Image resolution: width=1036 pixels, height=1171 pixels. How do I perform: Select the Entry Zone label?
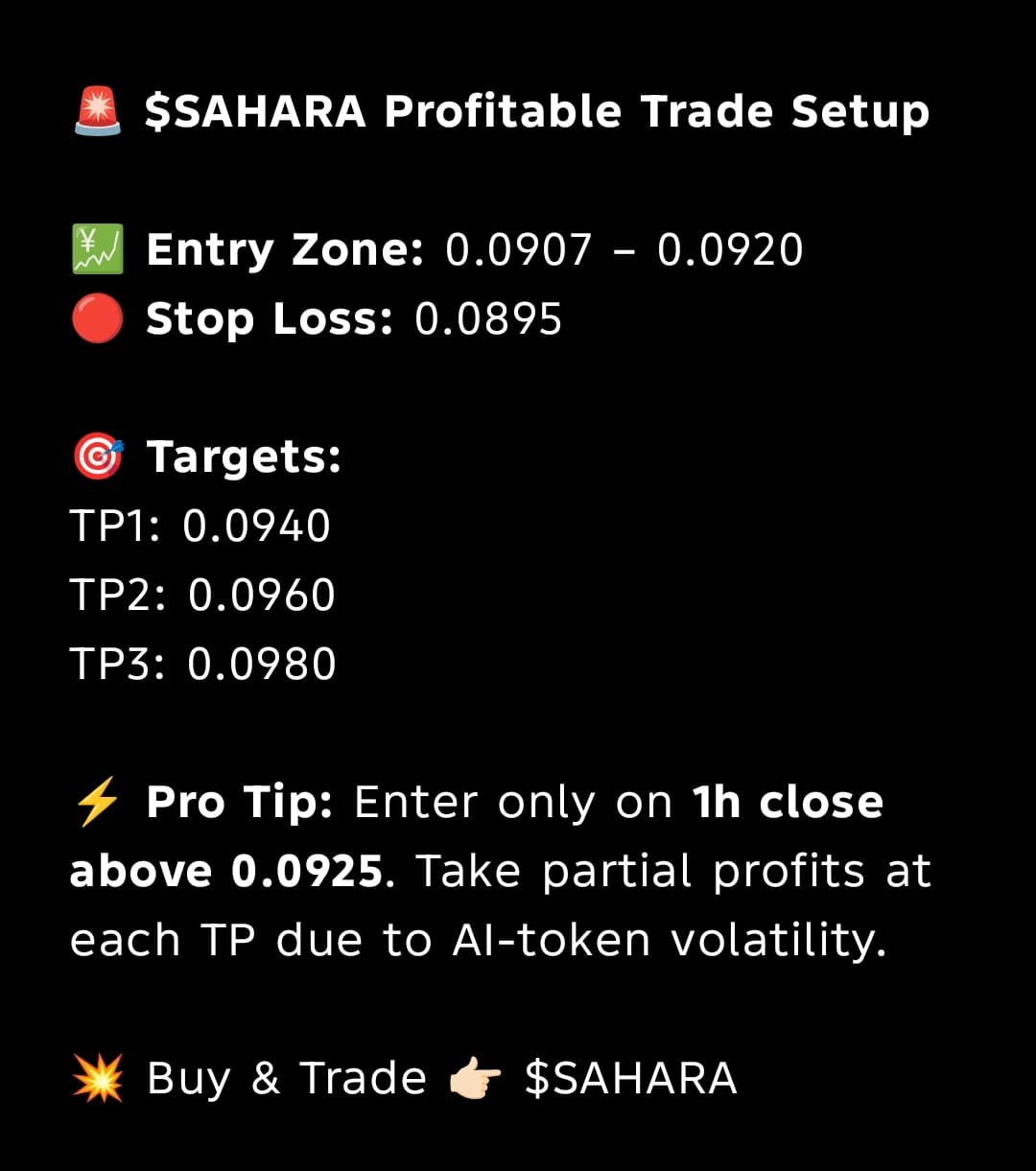[285, 250]
